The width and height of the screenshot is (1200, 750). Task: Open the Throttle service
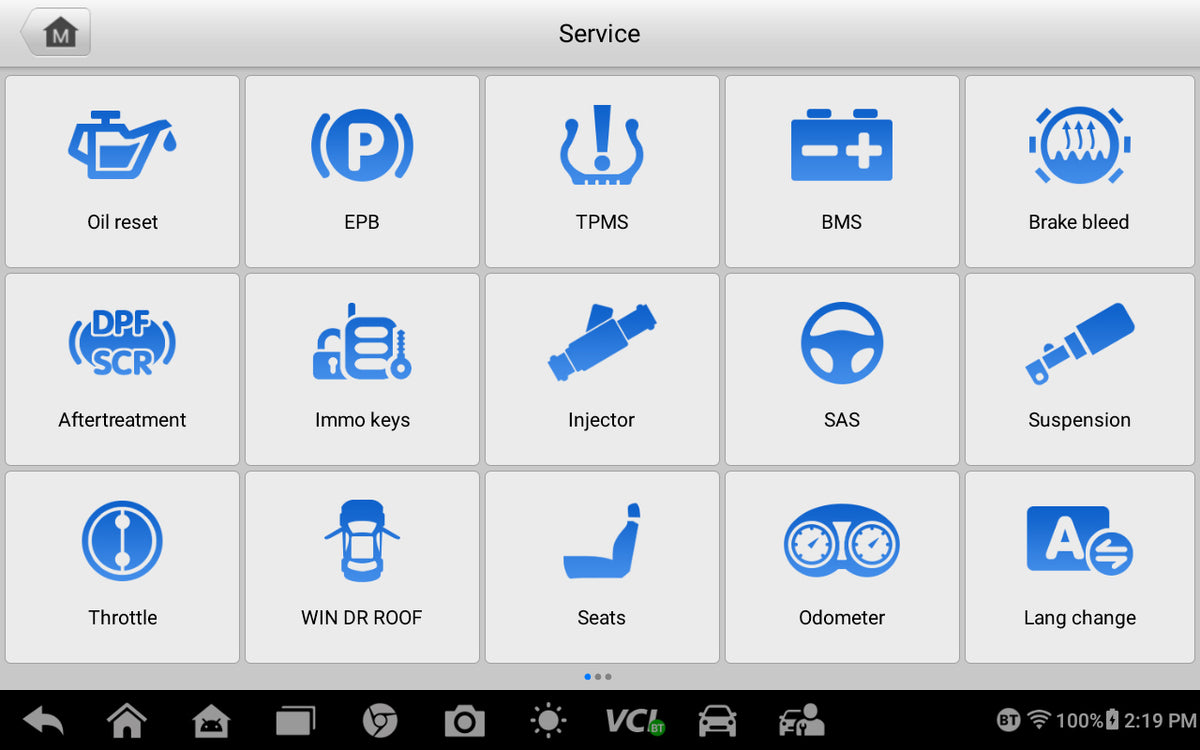pos(122,567)
